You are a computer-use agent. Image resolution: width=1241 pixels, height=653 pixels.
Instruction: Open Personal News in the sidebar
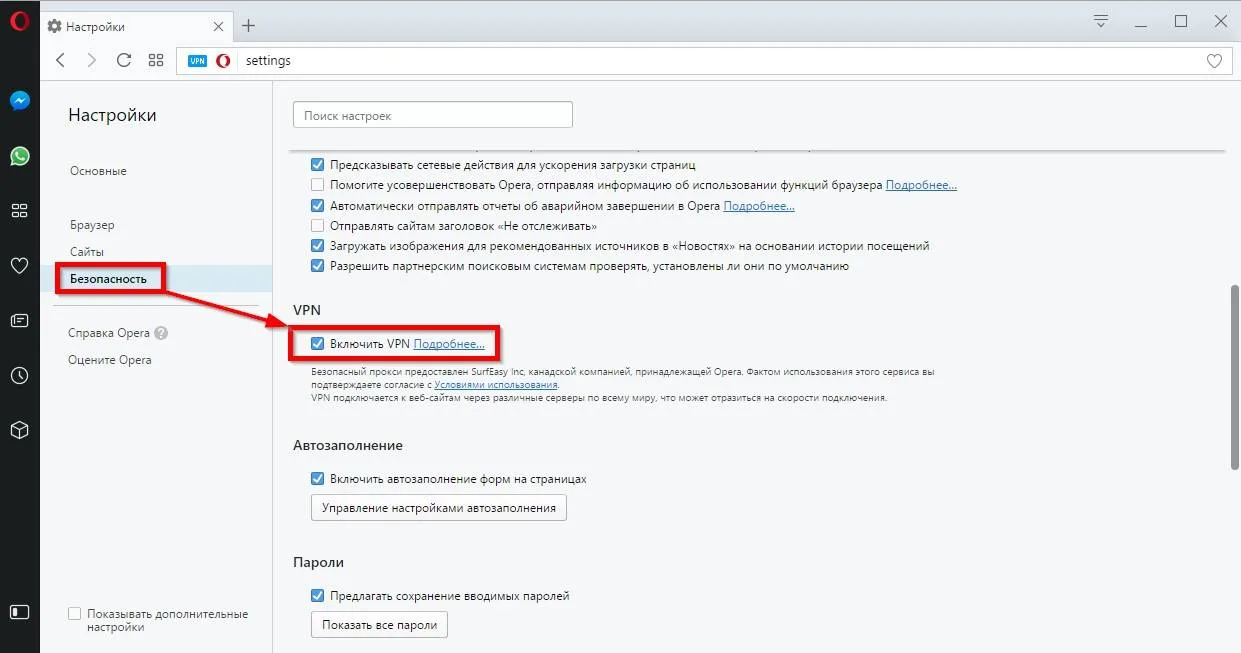19,321
